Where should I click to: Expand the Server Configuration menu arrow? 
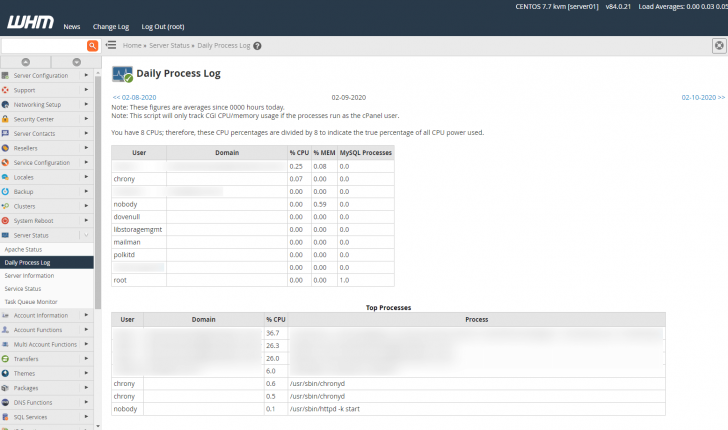86,76
